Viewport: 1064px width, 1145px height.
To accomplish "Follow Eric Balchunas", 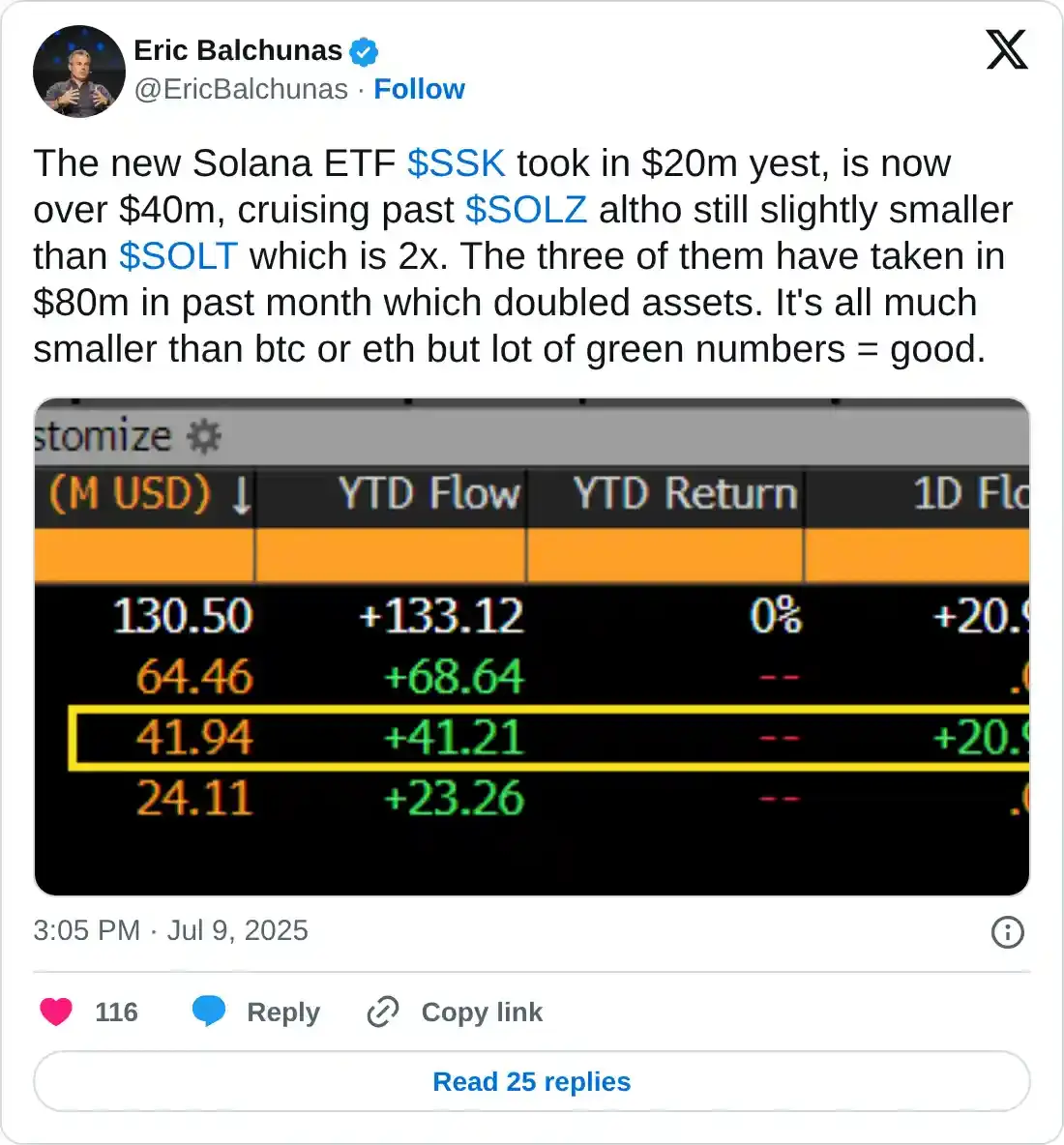I will click(x=419, y=89).
